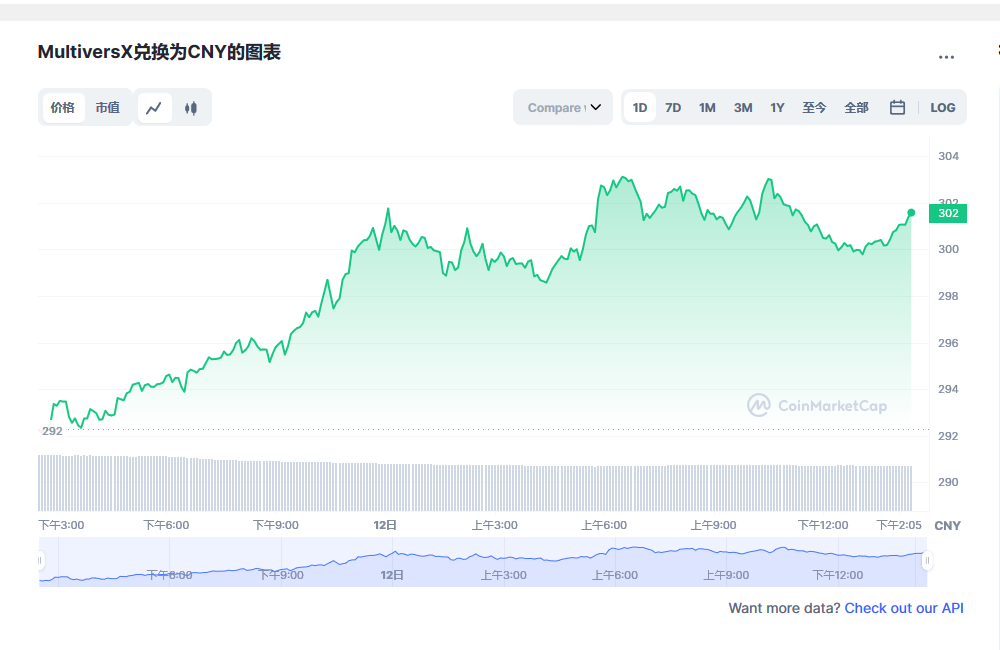Image resolution: width=1000 pixels, height=650 pixels.
Task: Open the calendar date range picker
Action: 897,107
